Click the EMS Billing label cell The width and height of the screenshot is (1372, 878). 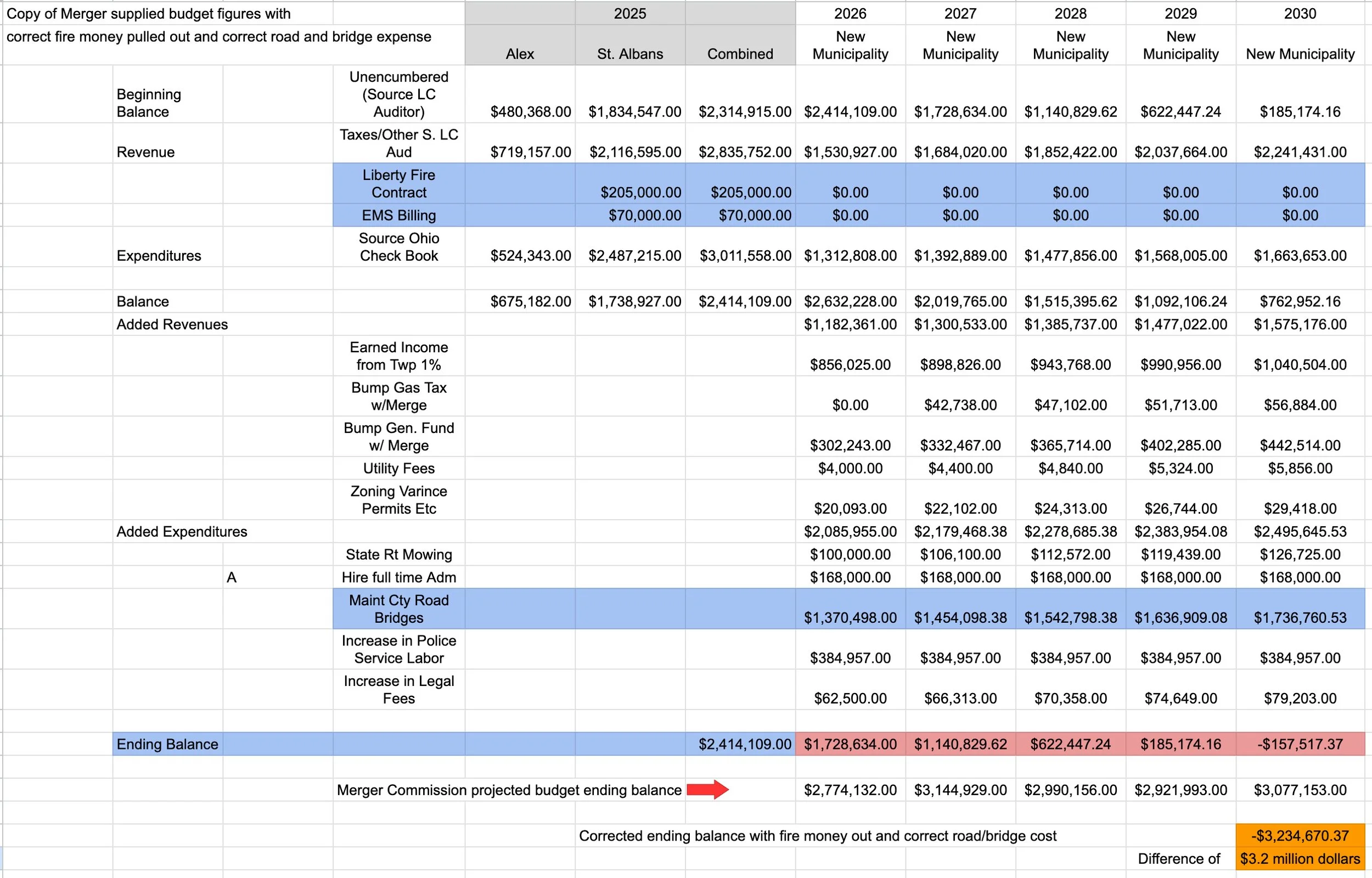398,216
